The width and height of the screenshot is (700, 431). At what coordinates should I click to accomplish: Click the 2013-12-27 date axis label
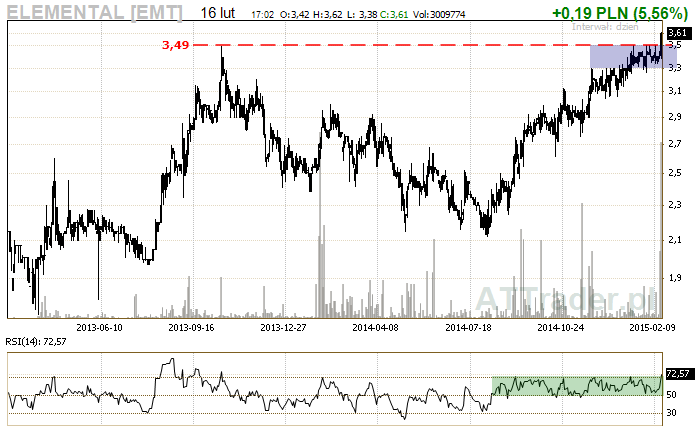click(283, 327)
